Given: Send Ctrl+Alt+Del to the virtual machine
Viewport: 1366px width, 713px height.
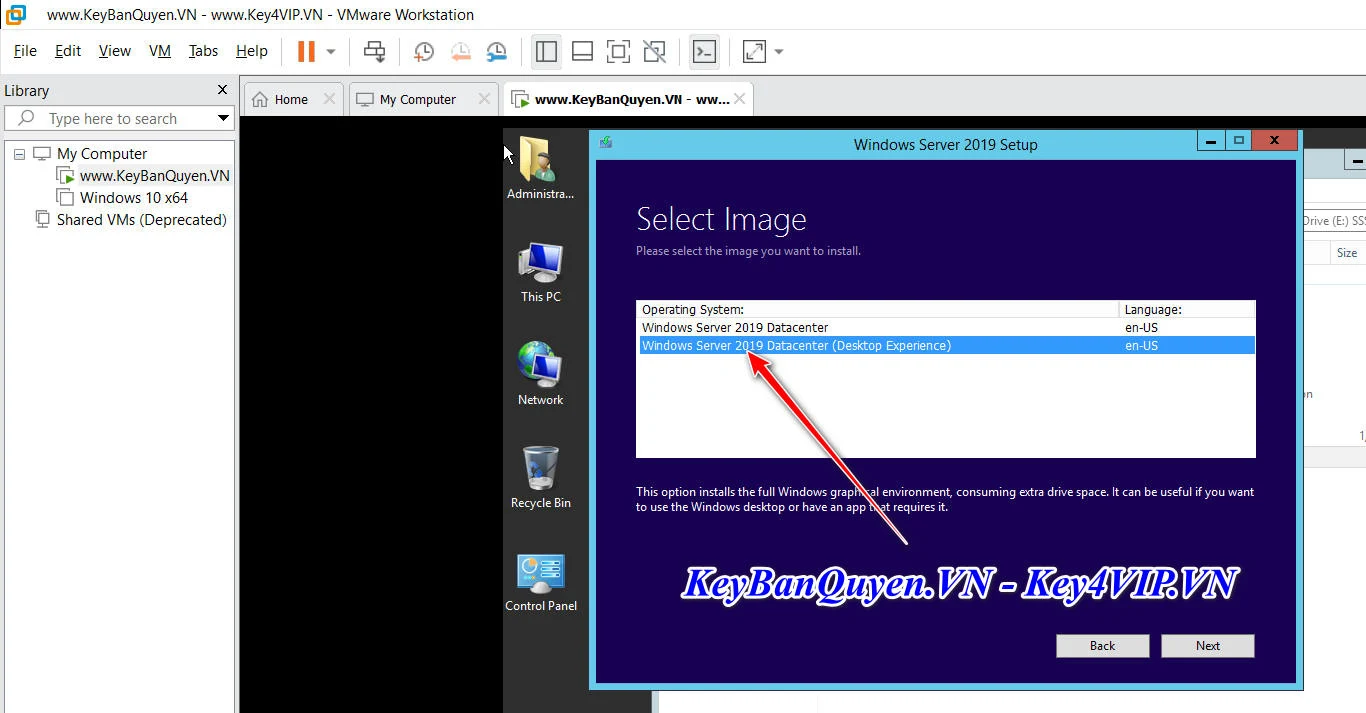Looking at the screenshot, I should (375, 51).
